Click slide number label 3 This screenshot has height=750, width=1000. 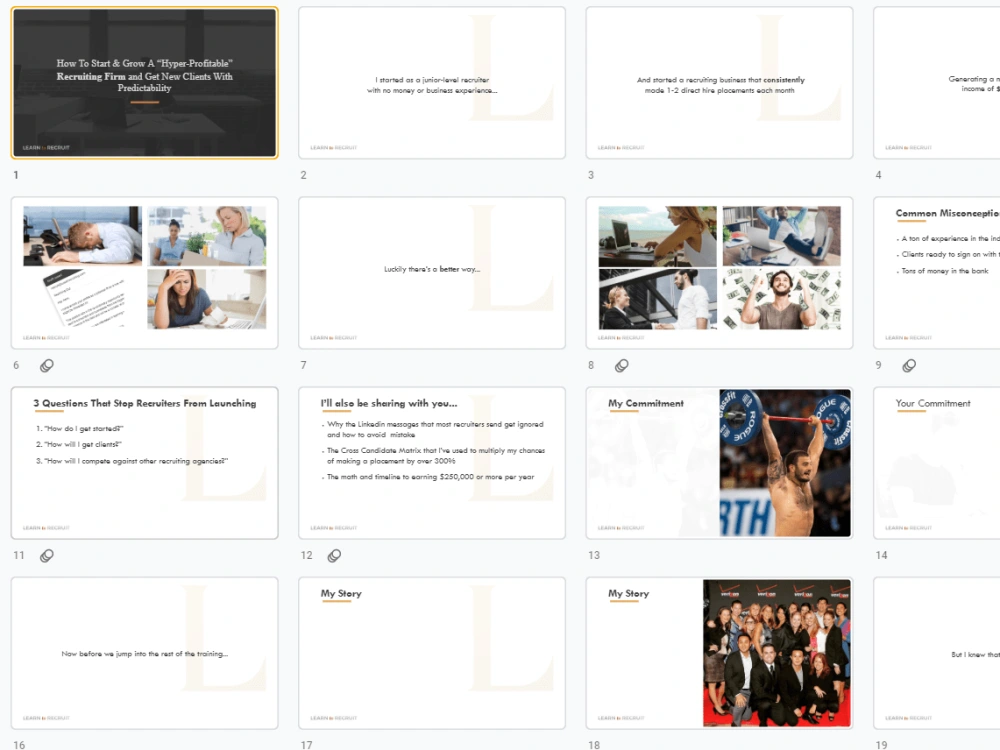(x=591, y=175)
